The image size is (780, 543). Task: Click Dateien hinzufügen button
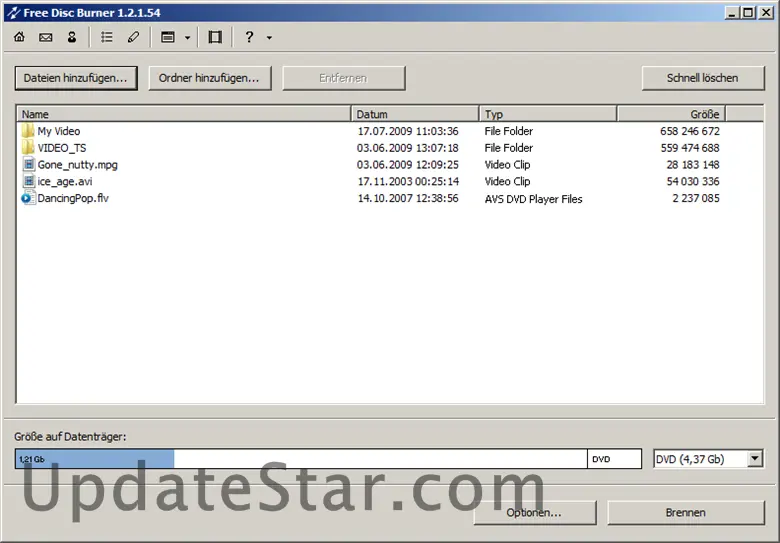click(76, 78)
